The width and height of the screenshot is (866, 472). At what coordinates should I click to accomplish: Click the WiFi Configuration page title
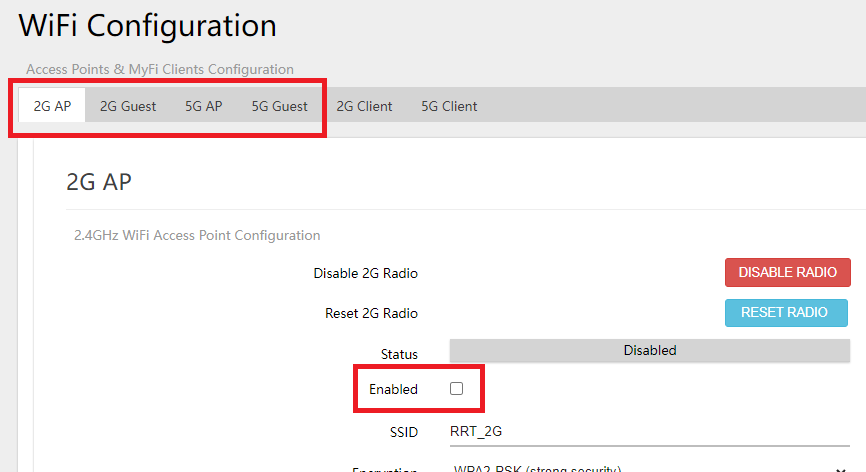tap(148, 26)
